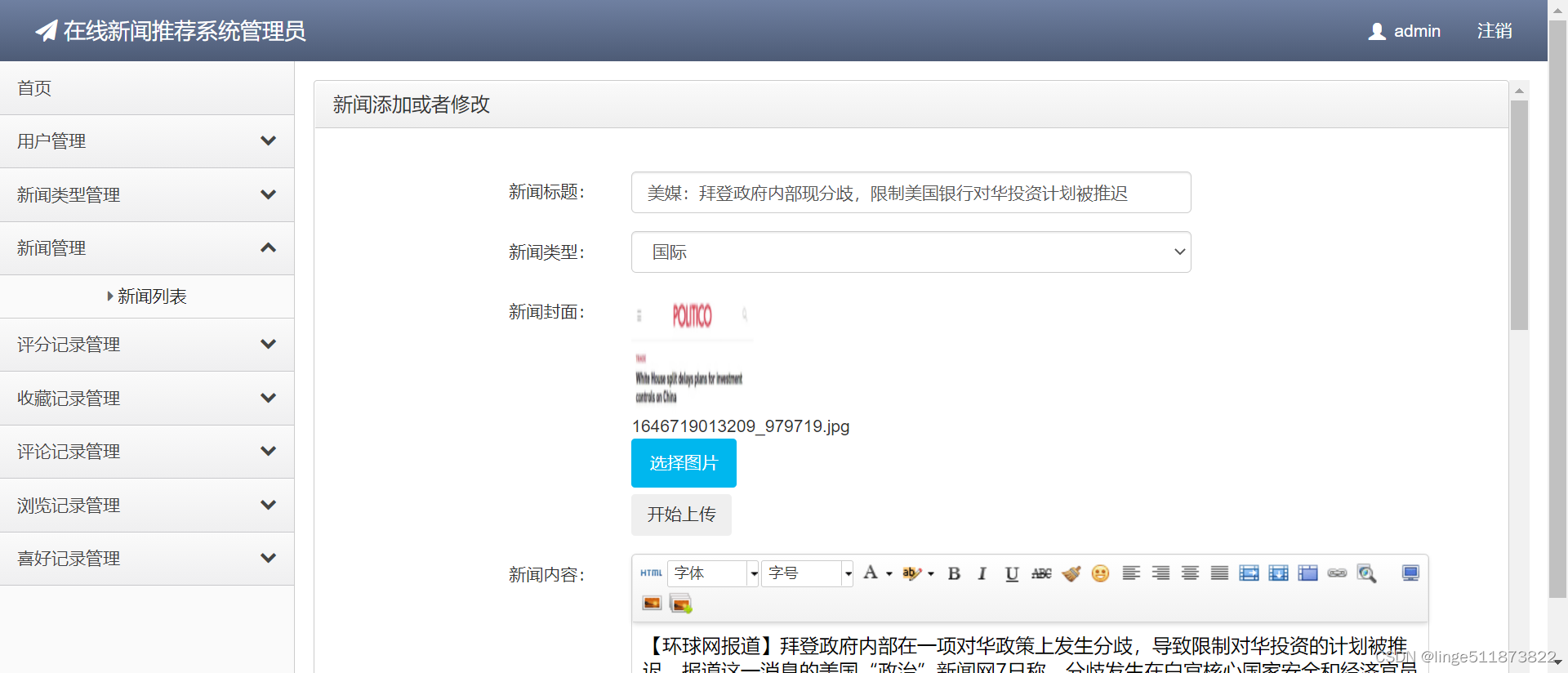This screenshot has height=673, width=1568.
Task: Justify text in editor toolbar
Action: coord(1219,573)
